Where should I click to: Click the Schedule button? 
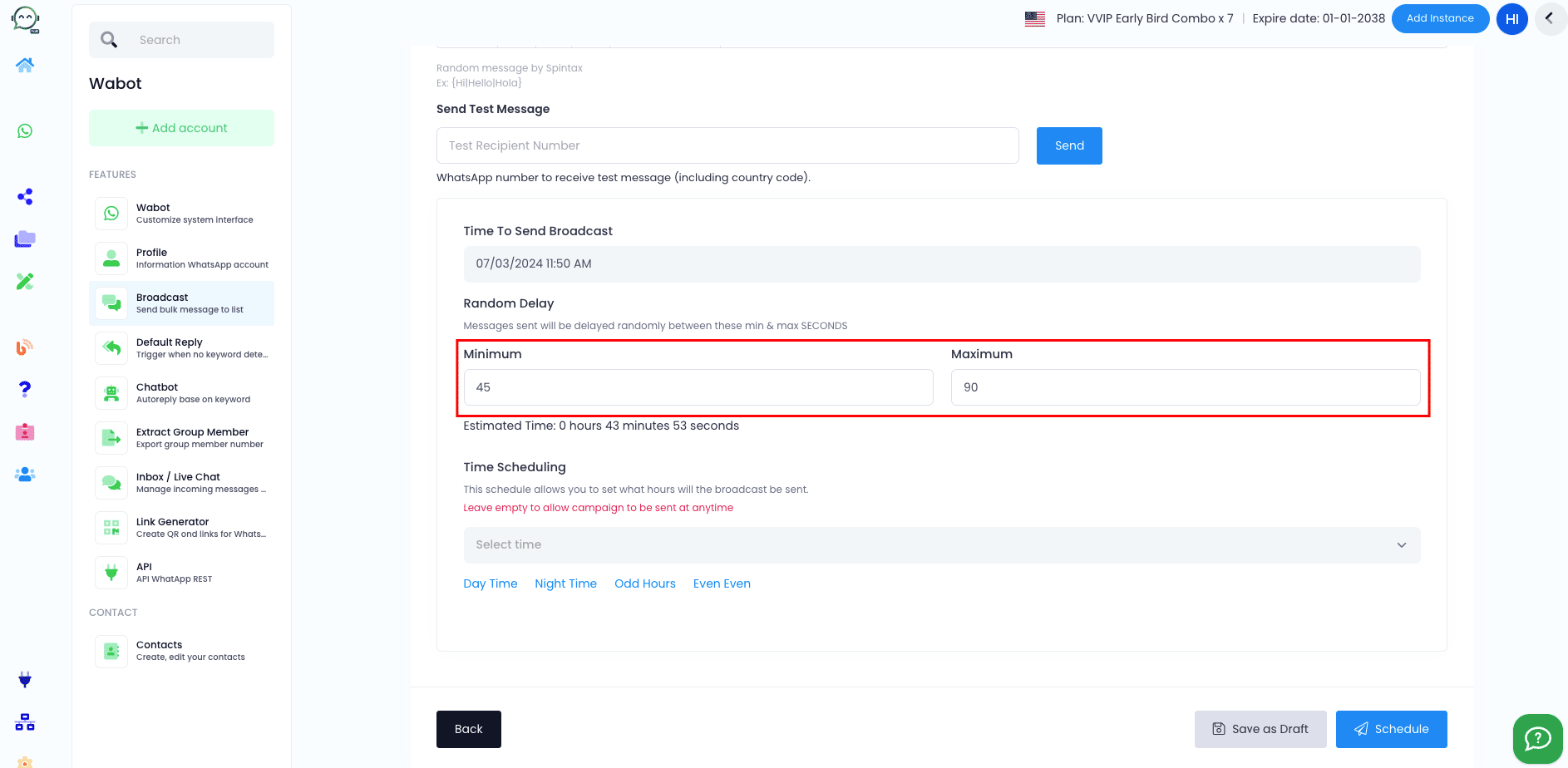click(1391, 729)
